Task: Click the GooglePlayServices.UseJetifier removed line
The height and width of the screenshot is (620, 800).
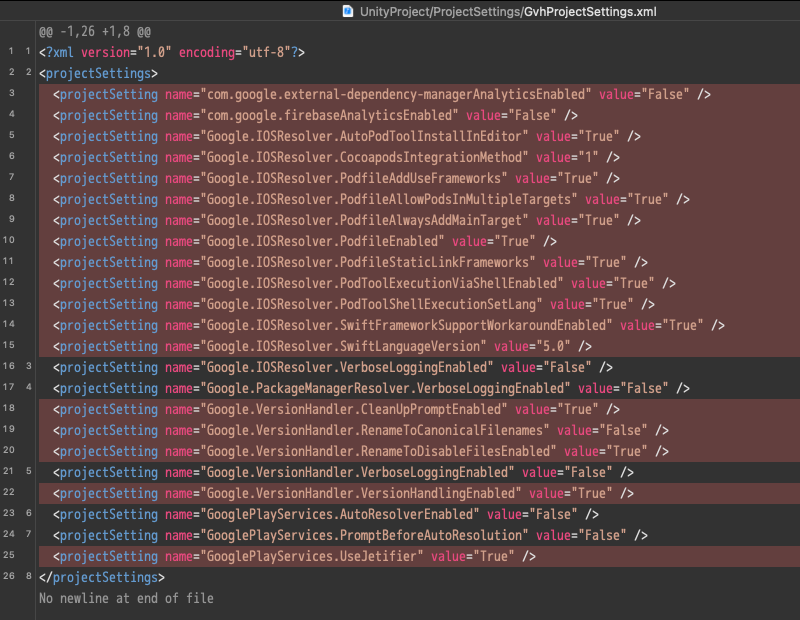Action: 300,555
